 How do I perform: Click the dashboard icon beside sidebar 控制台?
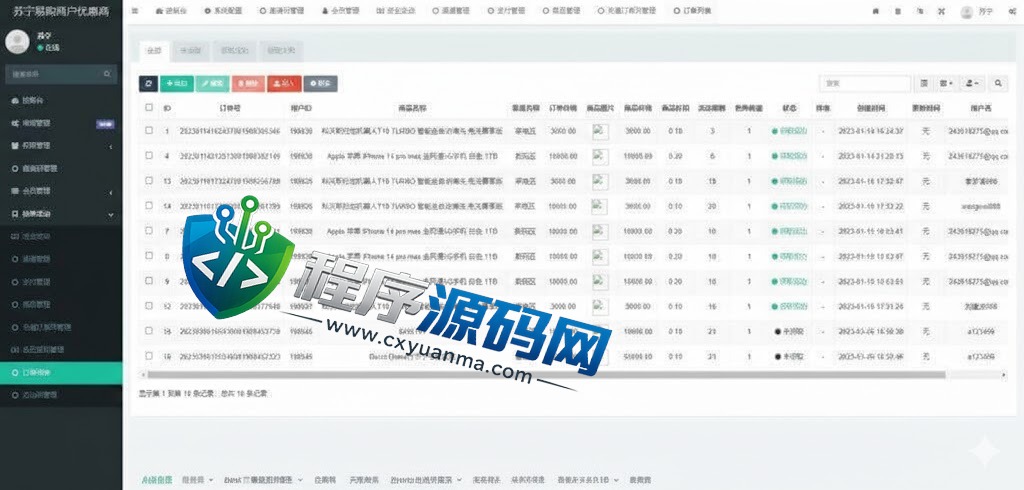(x=14, y=101)
